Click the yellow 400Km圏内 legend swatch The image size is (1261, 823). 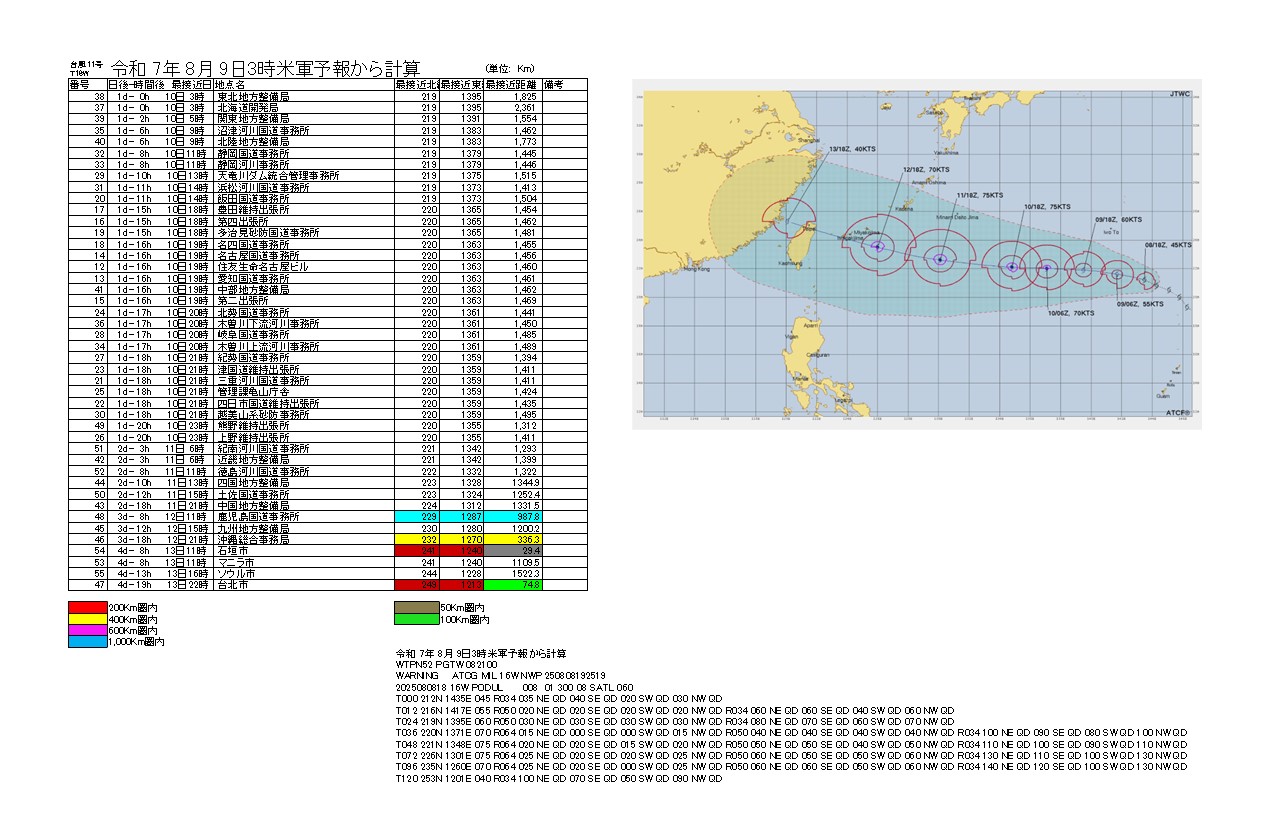[87, 619]
